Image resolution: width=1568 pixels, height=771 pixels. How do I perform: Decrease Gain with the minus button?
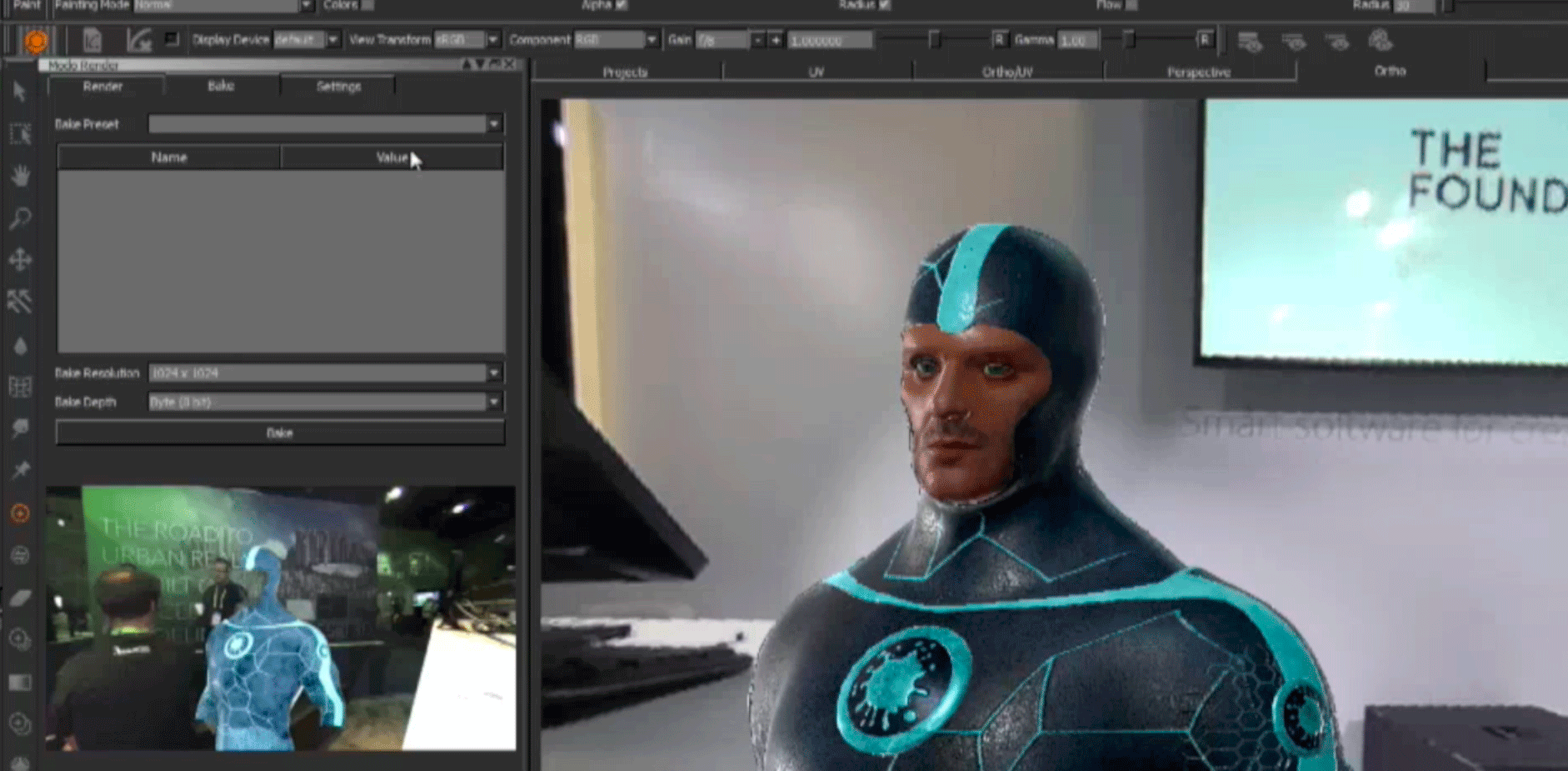point(758,40)
